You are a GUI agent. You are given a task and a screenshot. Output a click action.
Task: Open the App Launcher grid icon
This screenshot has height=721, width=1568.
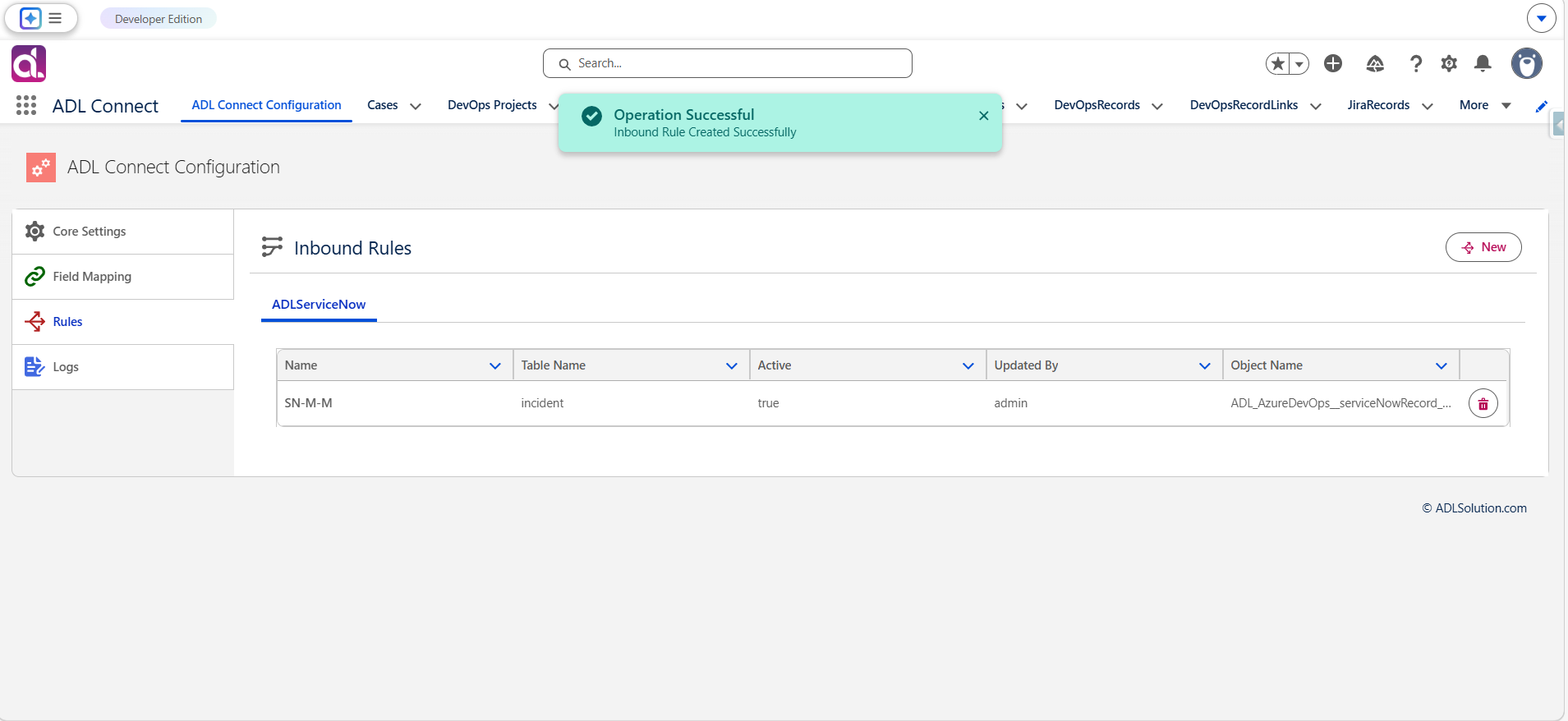coord(26,105)
